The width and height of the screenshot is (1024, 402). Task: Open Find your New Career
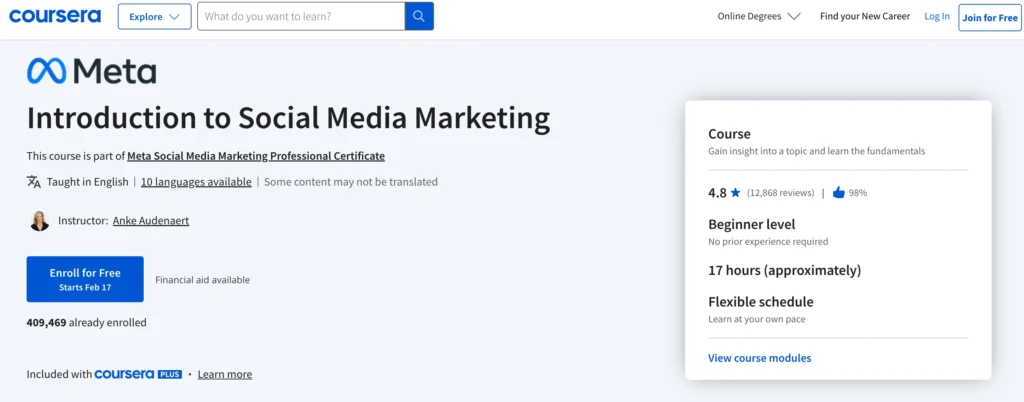point(865,16)
